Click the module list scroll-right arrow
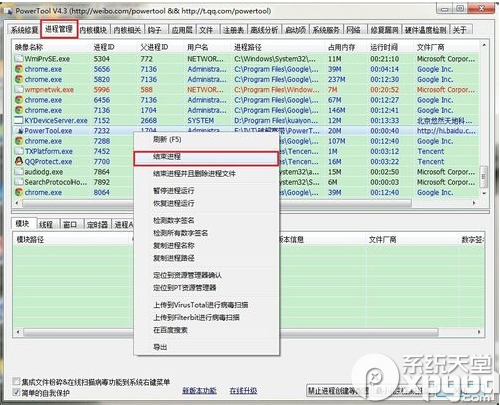500x405 pixels. 479,332
